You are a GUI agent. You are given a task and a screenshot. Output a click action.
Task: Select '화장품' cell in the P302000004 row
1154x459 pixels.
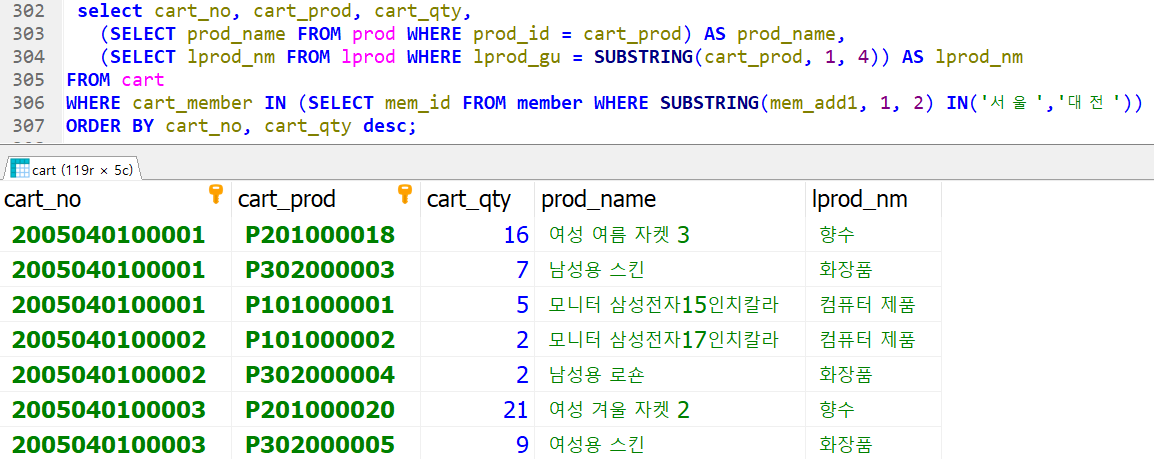point(874,374)
